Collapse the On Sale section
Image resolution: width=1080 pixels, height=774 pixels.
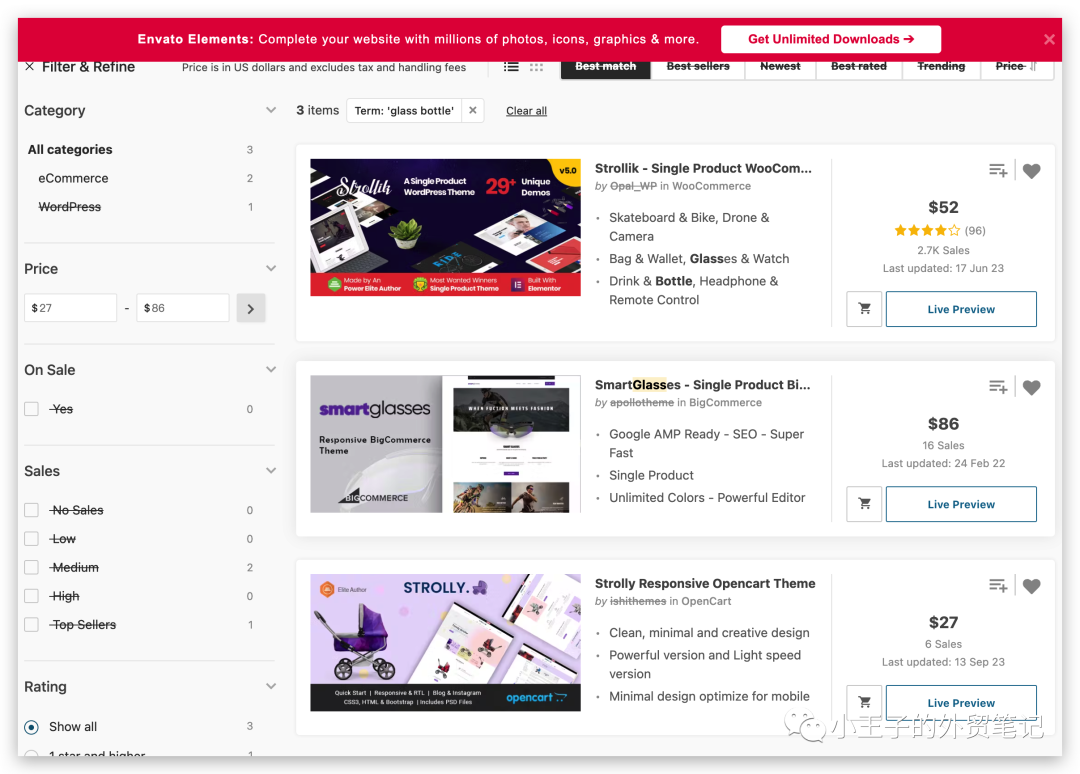(271, 370)
